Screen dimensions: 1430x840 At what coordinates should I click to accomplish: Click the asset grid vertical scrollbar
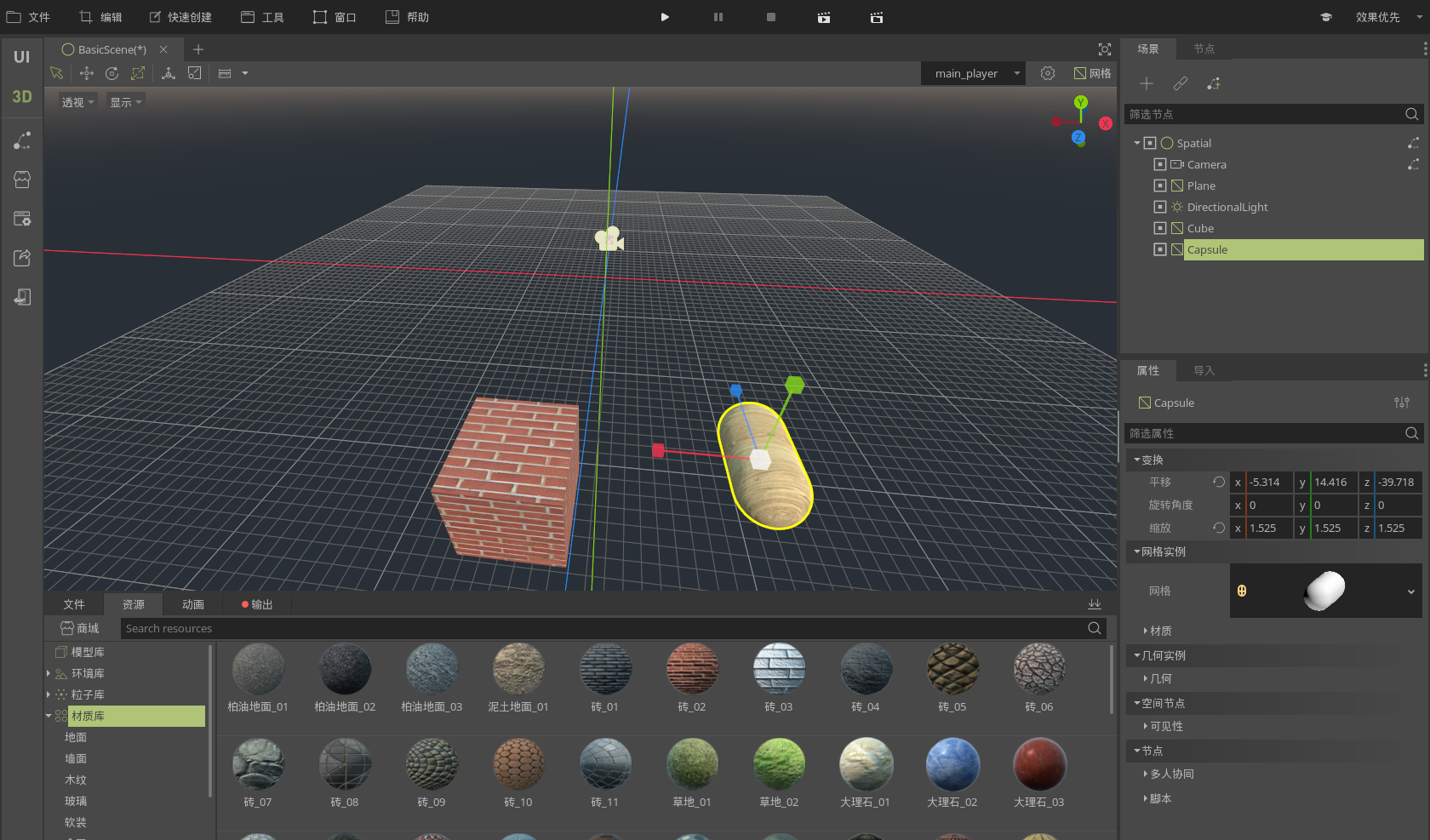click(x=1111, y=679)
